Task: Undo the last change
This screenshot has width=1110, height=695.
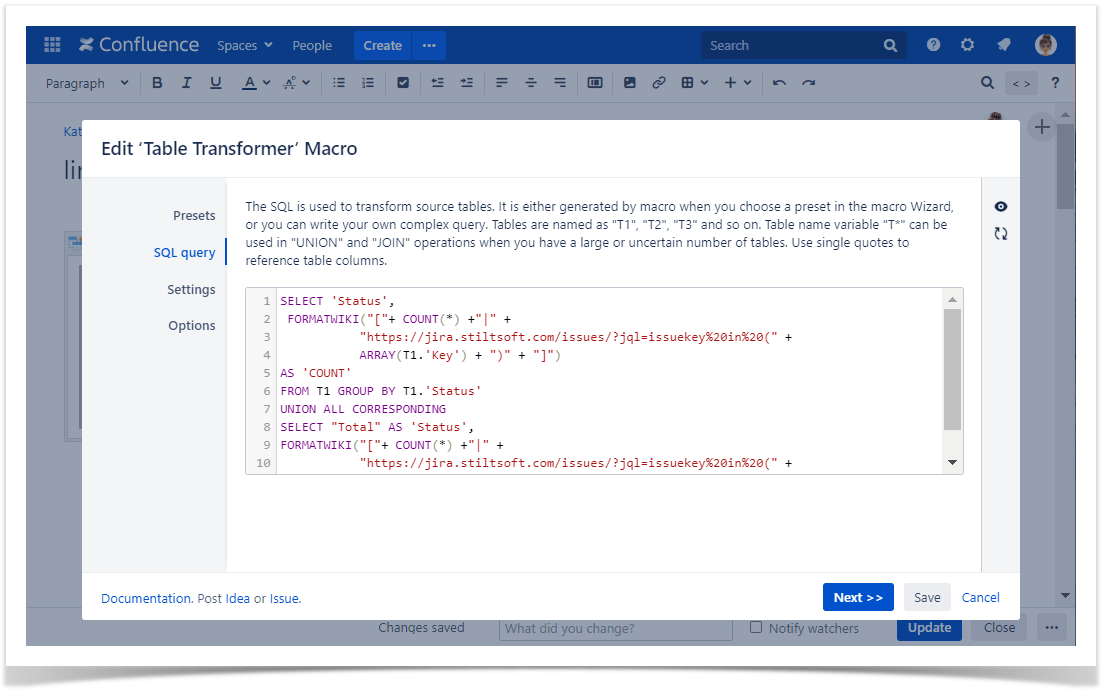Action: coord(779,83)
